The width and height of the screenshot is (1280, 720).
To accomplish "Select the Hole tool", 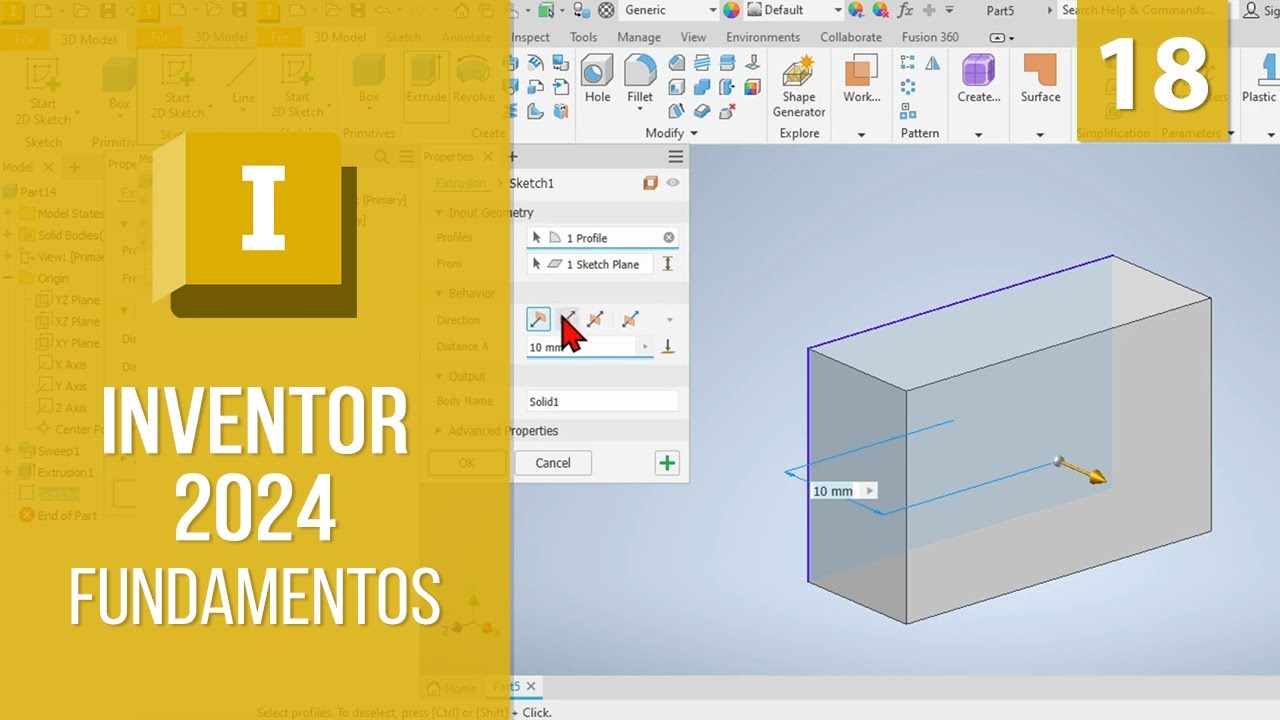I will tap(597, 78).
